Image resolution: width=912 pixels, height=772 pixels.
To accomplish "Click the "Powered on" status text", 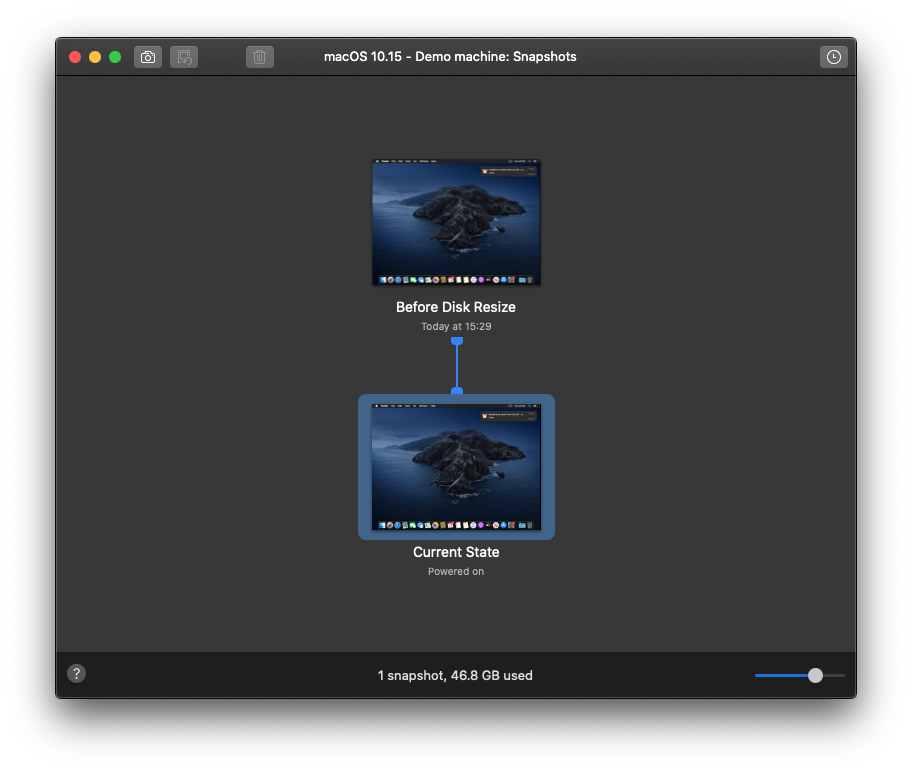I will (456, 571).
